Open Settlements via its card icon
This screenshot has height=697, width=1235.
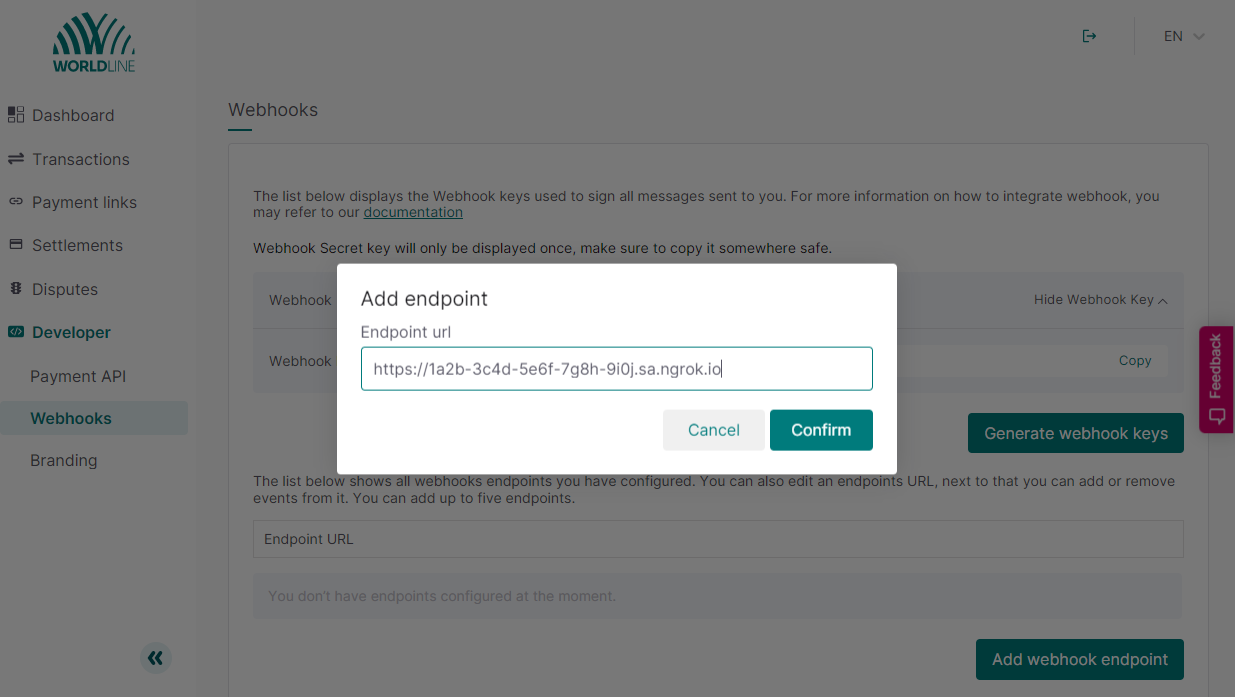[16, 245]
